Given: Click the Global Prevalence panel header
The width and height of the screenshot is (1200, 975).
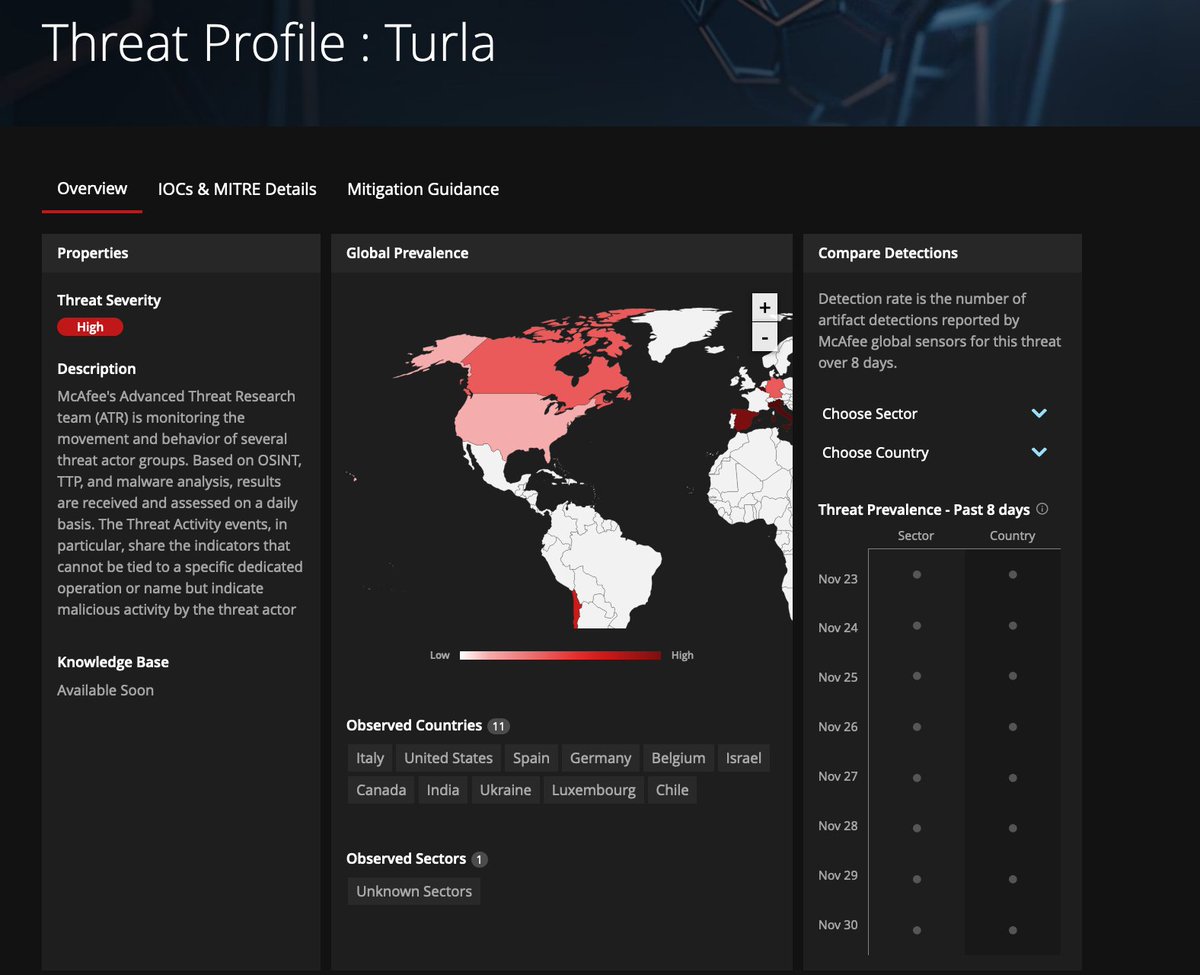Looking at the screenshot, I should coord(561,253).
